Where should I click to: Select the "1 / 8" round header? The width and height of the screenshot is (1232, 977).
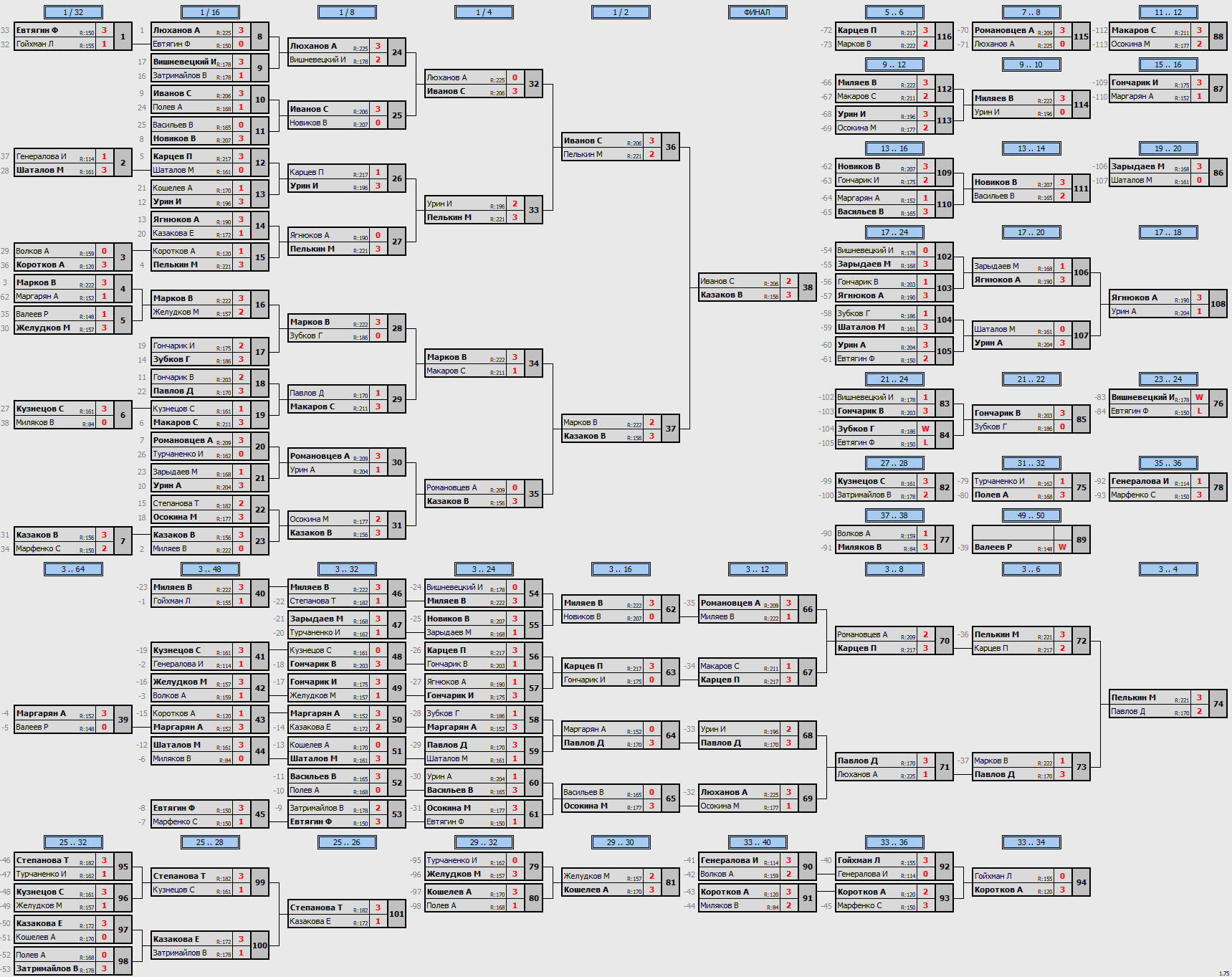pyautogui.click(x=347, y=12)
